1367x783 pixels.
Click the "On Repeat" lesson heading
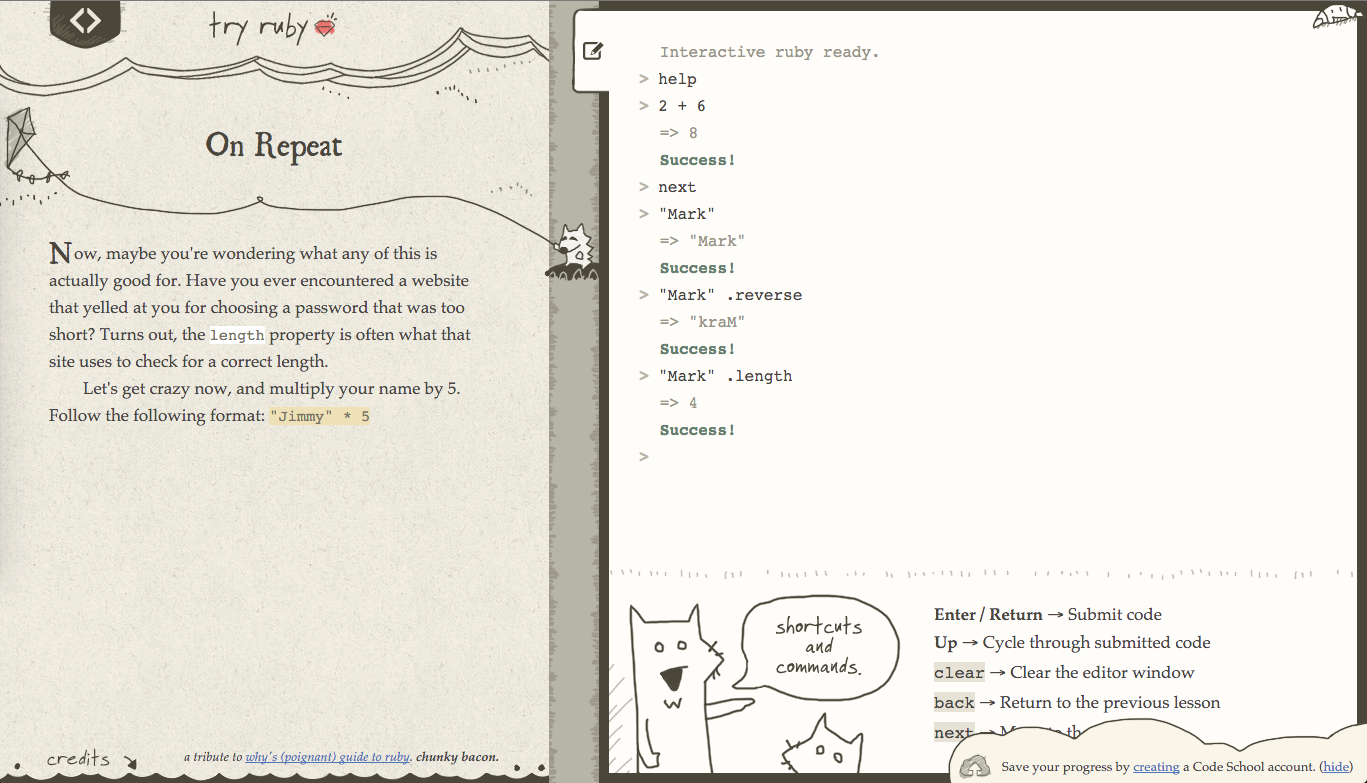click(x=274, y=146)
